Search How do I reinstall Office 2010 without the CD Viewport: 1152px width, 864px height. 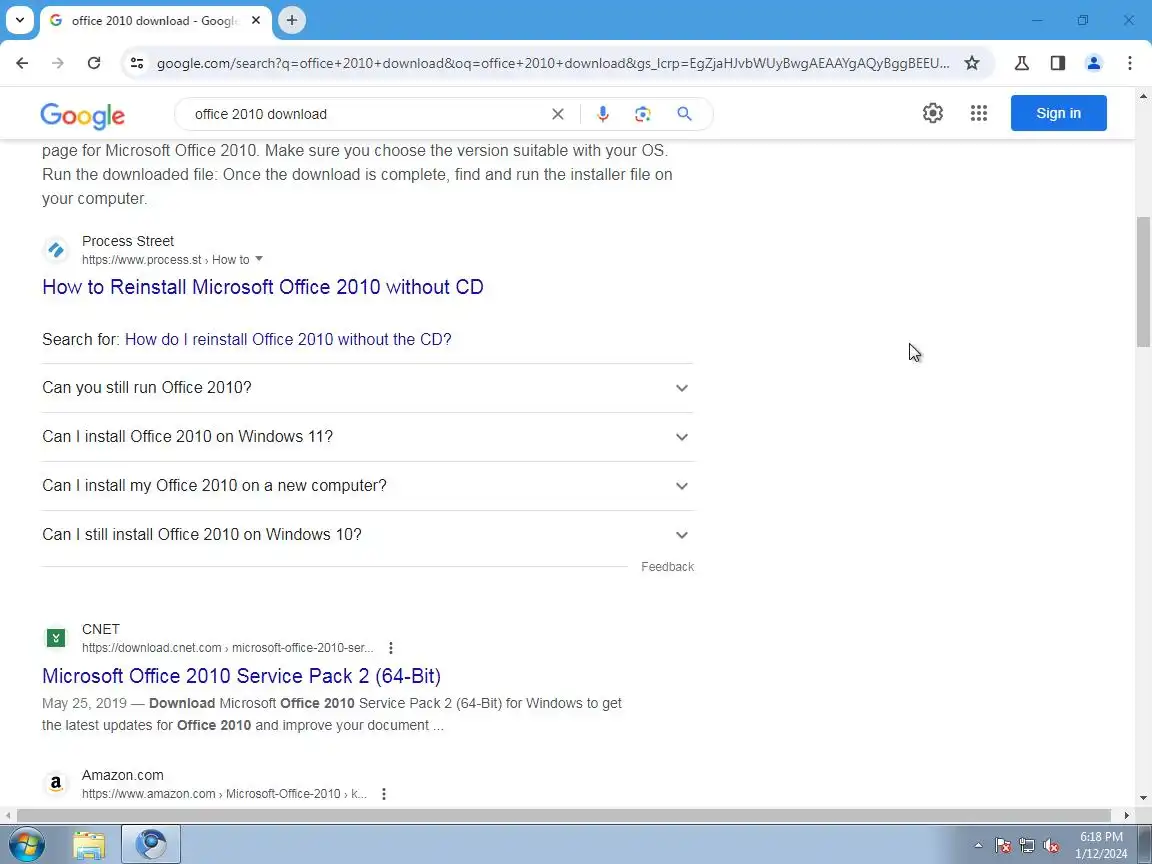pyautogui.click(x=288, y=339)
